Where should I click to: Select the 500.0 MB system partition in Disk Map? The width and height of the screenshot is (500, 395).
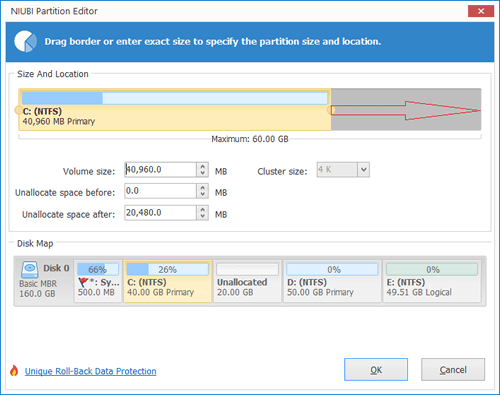coord(98,281)
